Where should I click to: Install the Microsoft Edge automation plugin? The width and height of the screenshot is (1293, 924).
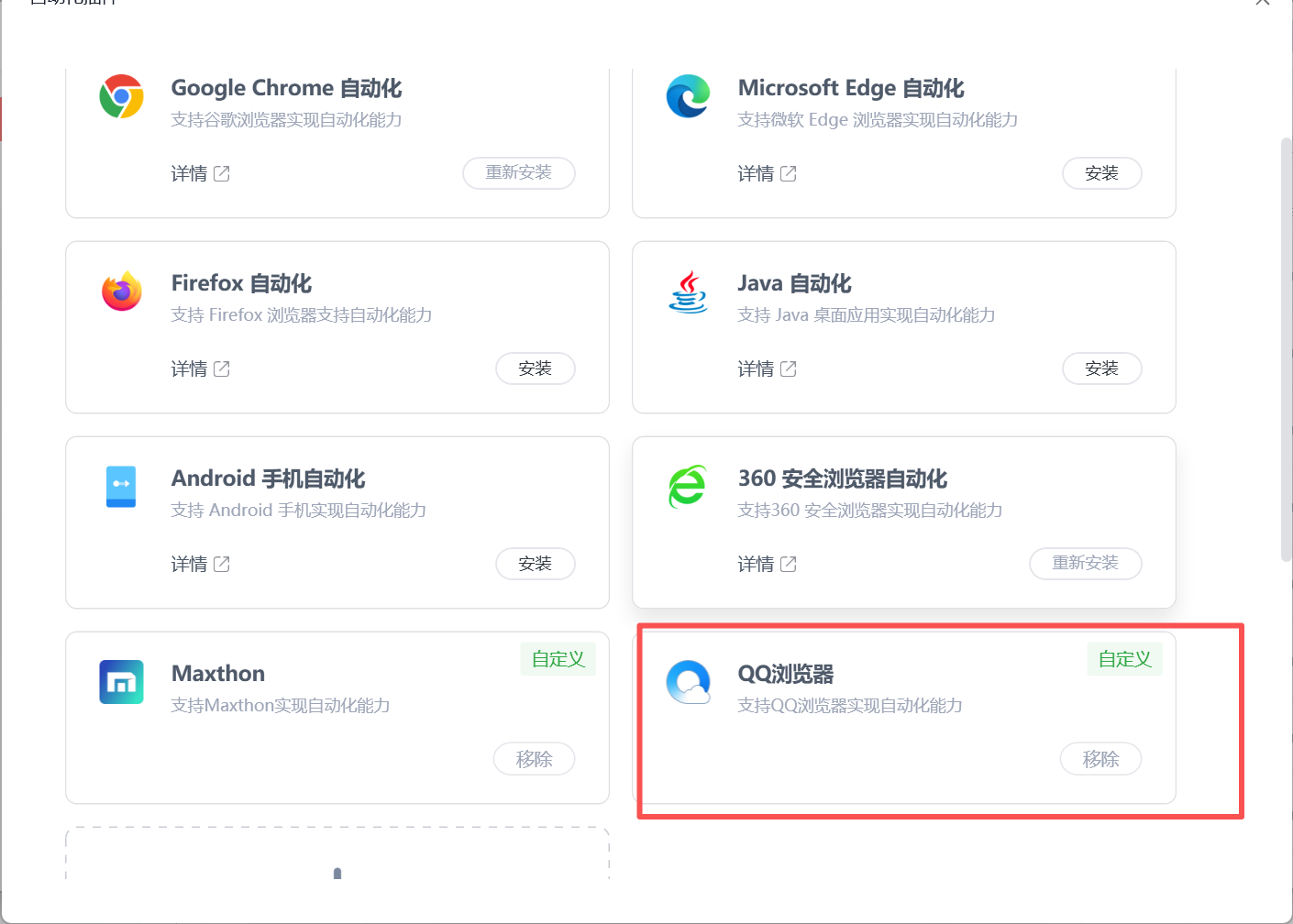pyautogui.click(x=1102, y=173)
